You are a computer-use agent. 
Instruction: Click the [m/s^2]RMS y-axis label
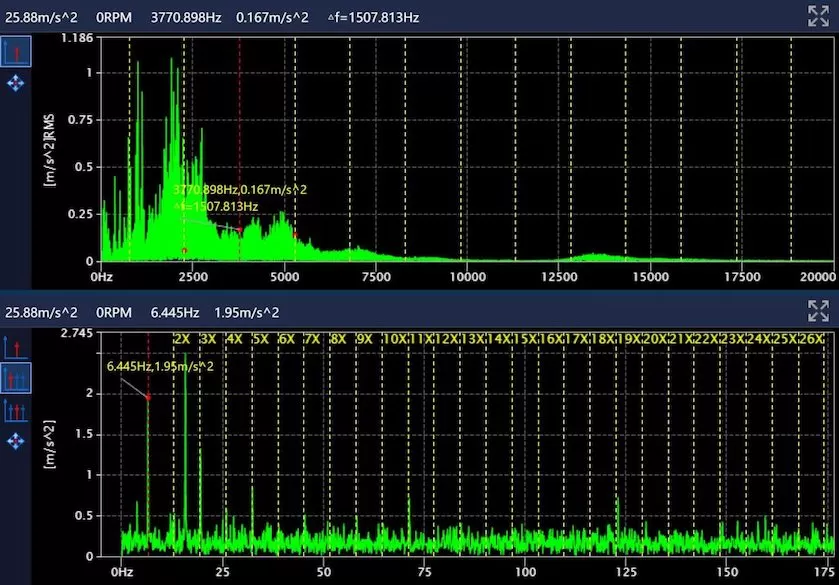(48, 150)
